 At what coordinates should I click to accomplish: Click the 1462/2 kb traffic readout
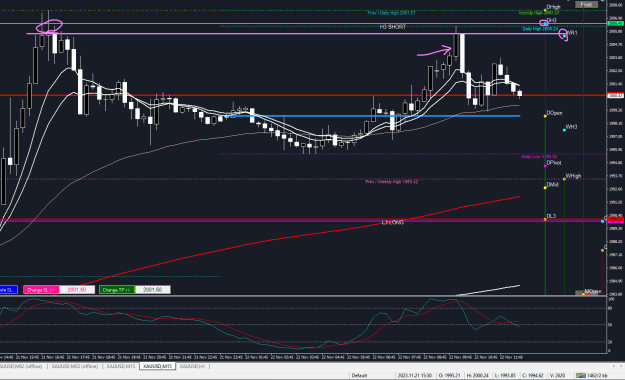(x=597, y=375)
